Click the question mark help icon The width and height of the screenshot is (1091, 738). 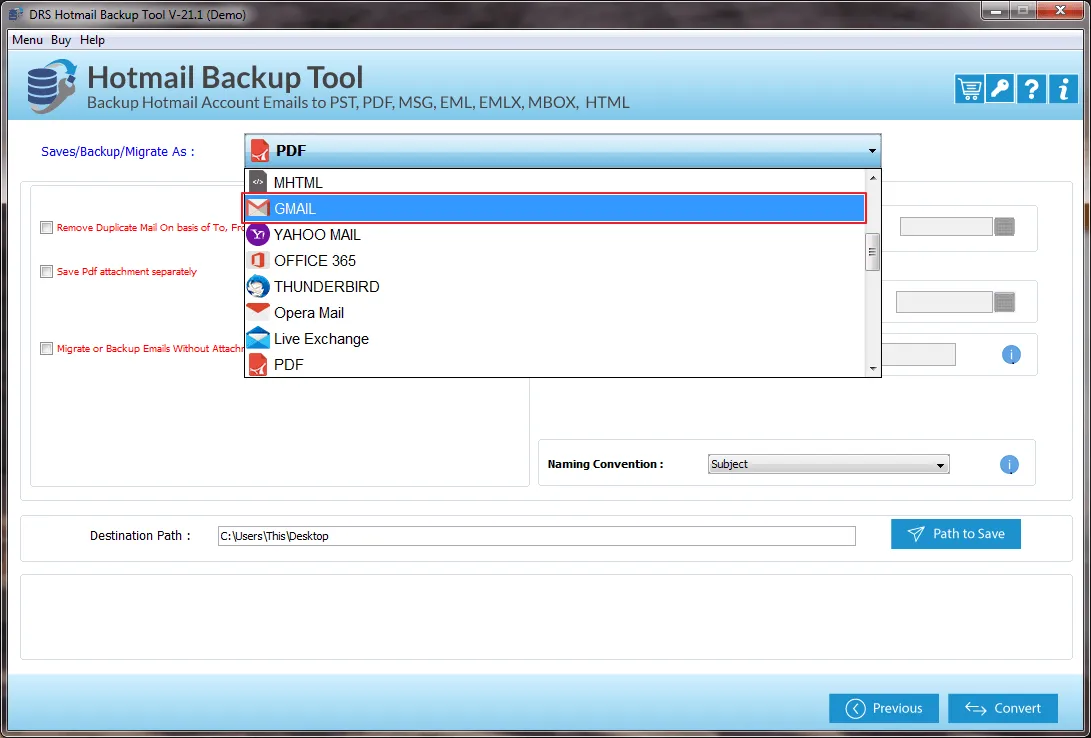pyautogui.click(x=1031, y=90)
